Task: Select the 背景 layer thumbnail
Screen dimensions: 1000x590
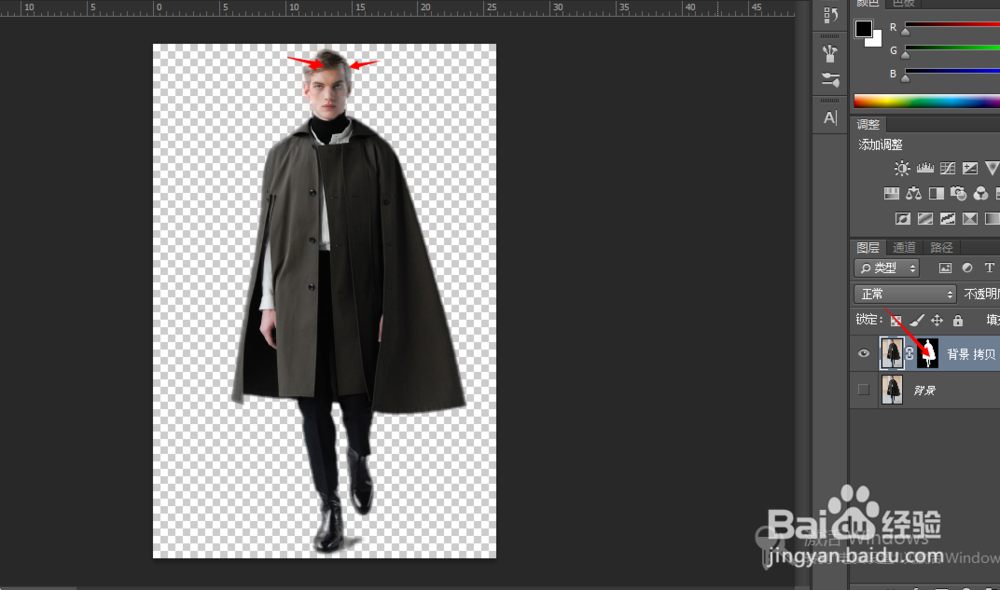Action: pos(892,390)
